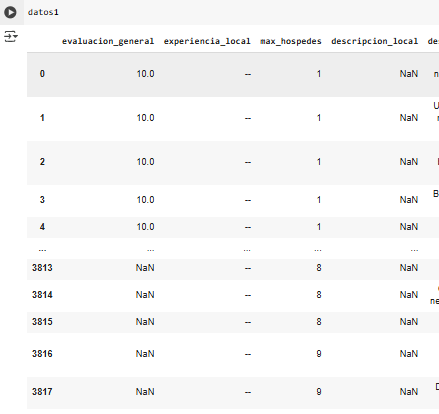The width and height of the screenshot is (439, 414).
Task: Click row index 1 label
Action: [42, 118]
